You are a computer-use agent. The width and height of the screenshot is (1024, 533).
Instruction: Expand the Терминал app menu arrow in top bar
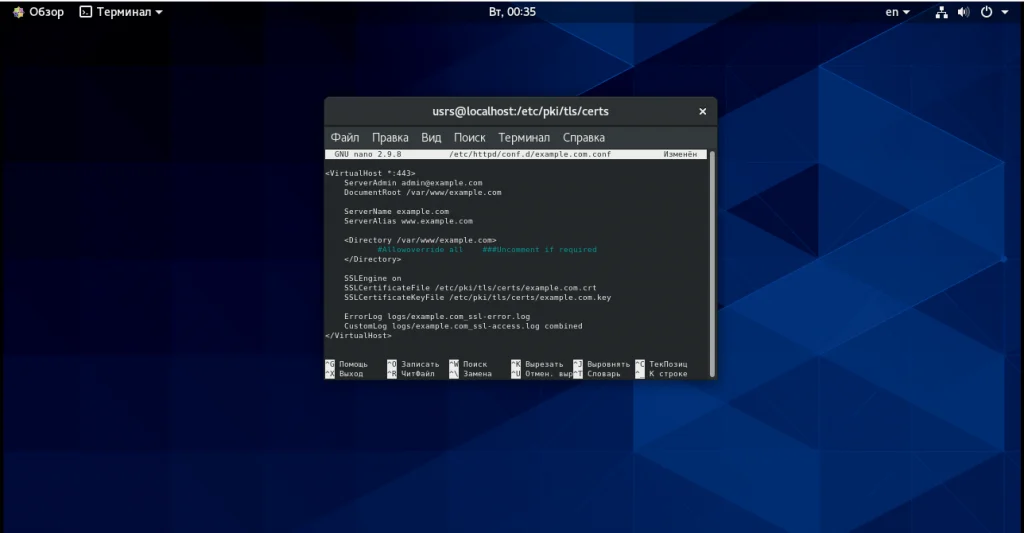click(x=159, y=12)
